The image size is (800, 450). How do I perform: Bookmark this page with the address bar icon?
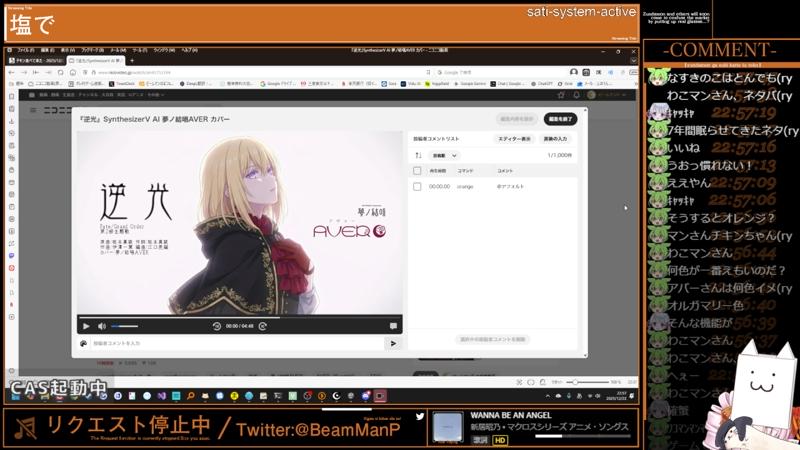pos(428,72)
